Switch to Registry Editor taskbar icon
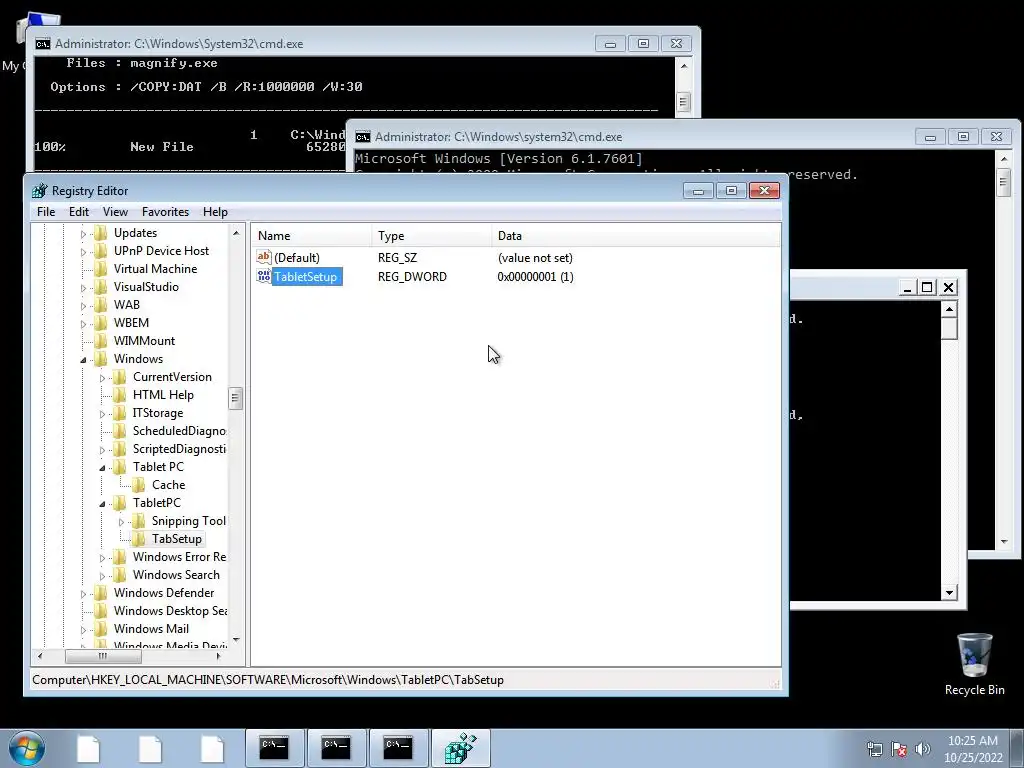Screen dimensions: 1024x768 [460, 748]
